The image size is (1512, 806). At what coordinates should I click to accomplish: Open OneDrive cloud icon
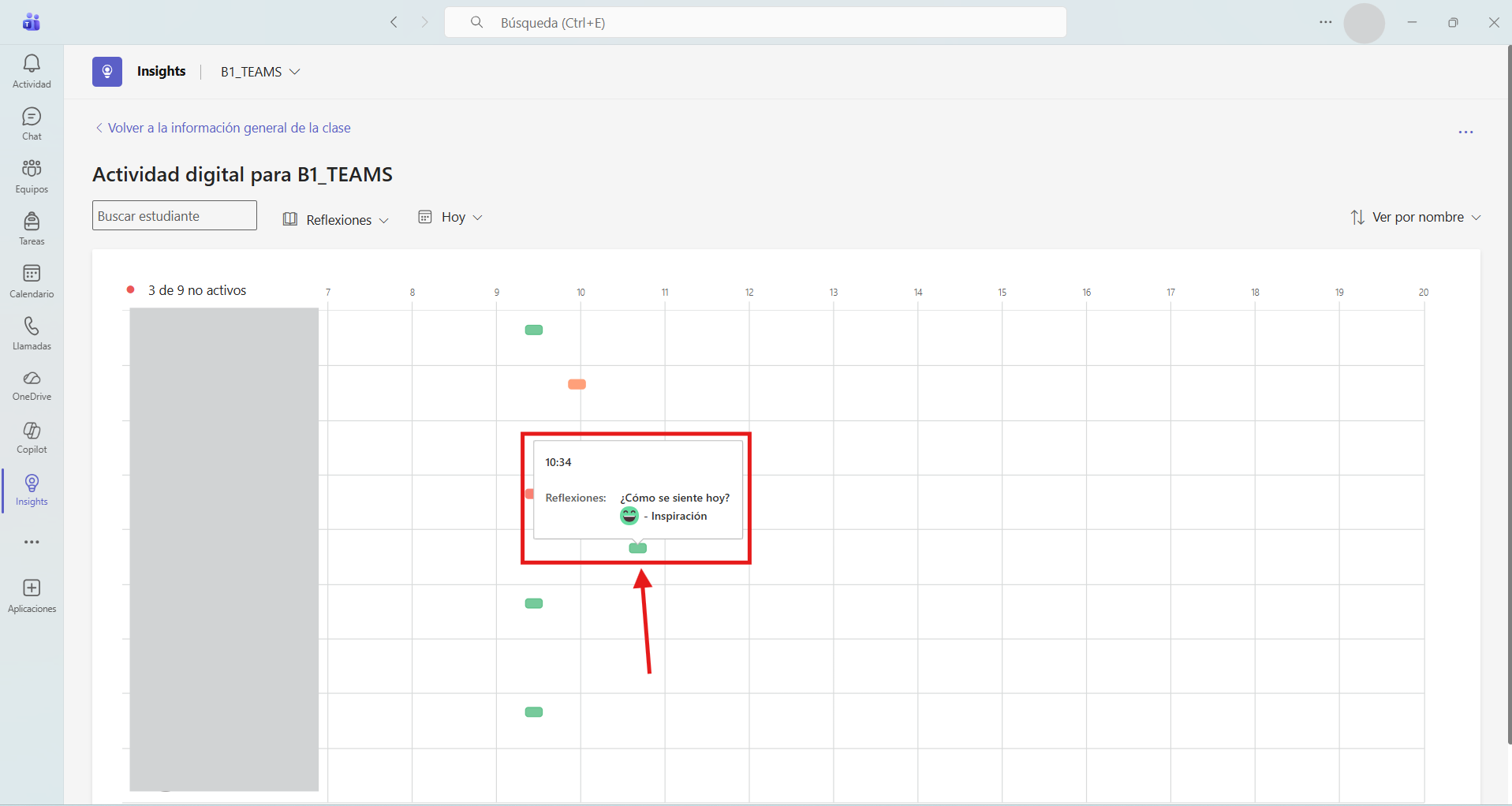coord(32,379)
